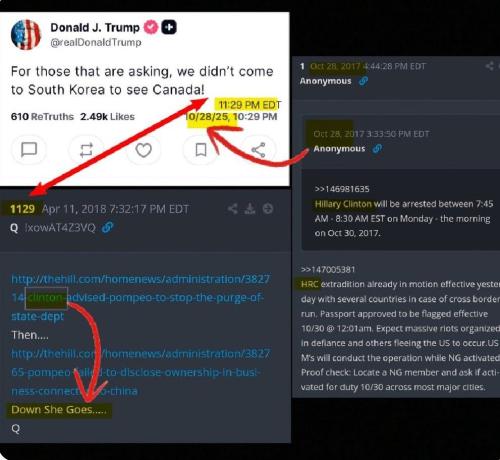Click the @realDonaldTrump handle
500x460 pixels.
click(x=96, y=43)
